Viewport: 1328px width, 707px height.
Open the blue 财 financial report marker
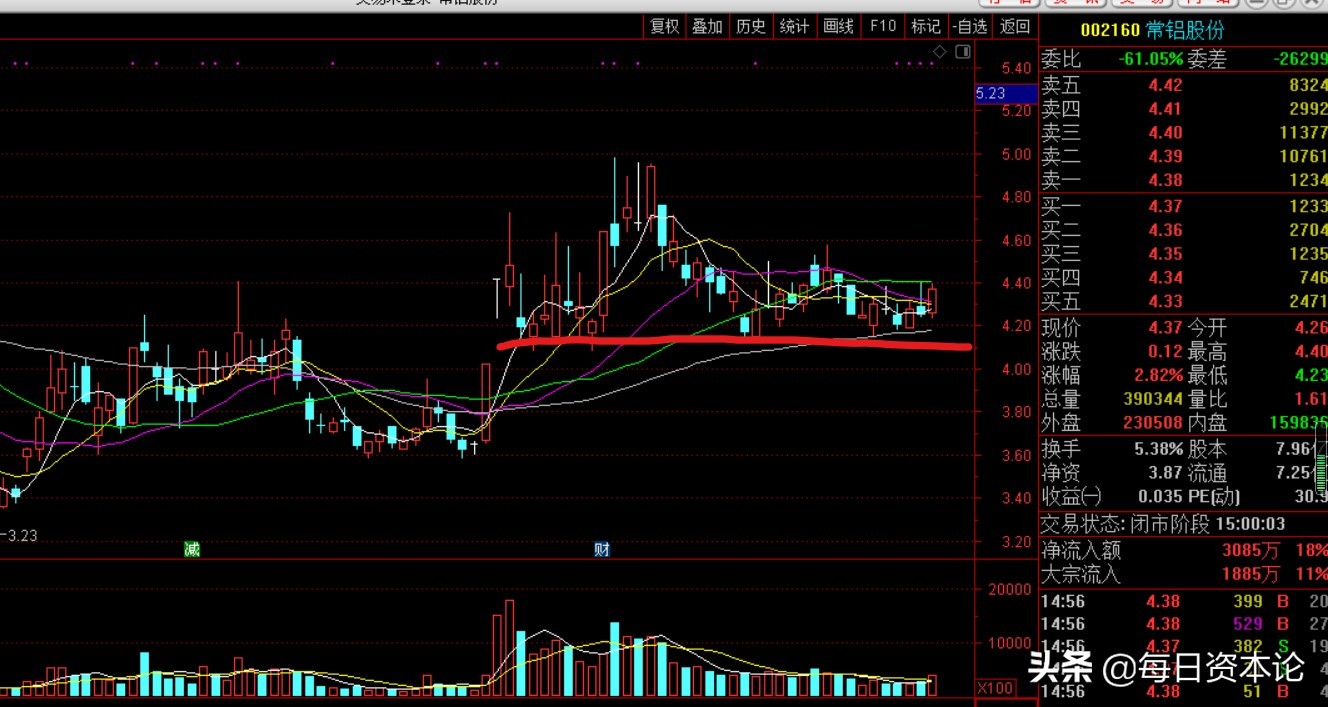(602, 549)
